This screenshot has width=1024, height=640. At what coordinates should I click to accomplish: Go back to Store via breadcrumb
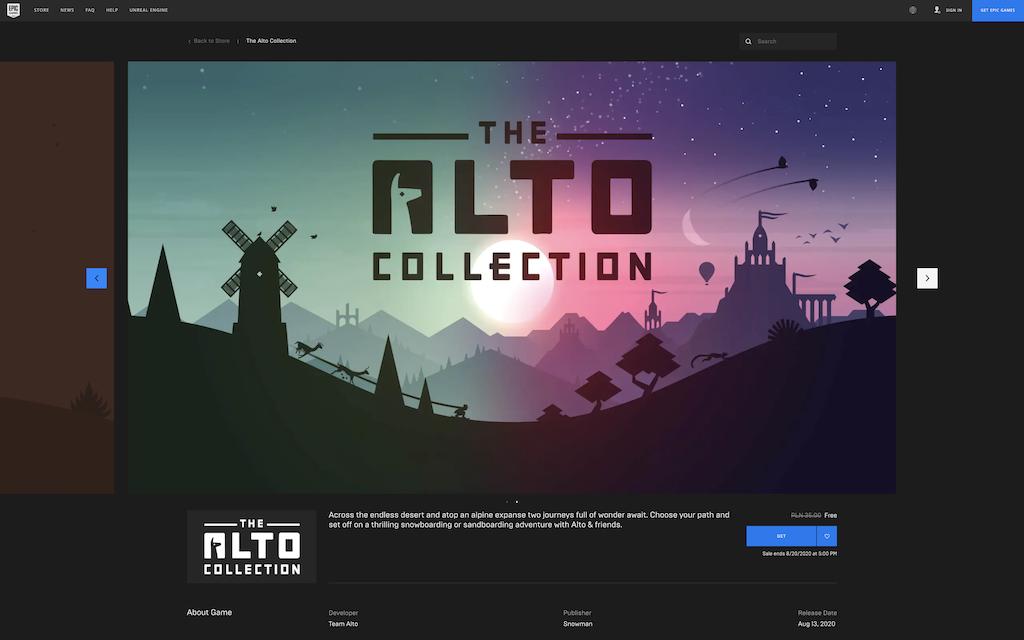pyautogui.click(x=209, y=41)
